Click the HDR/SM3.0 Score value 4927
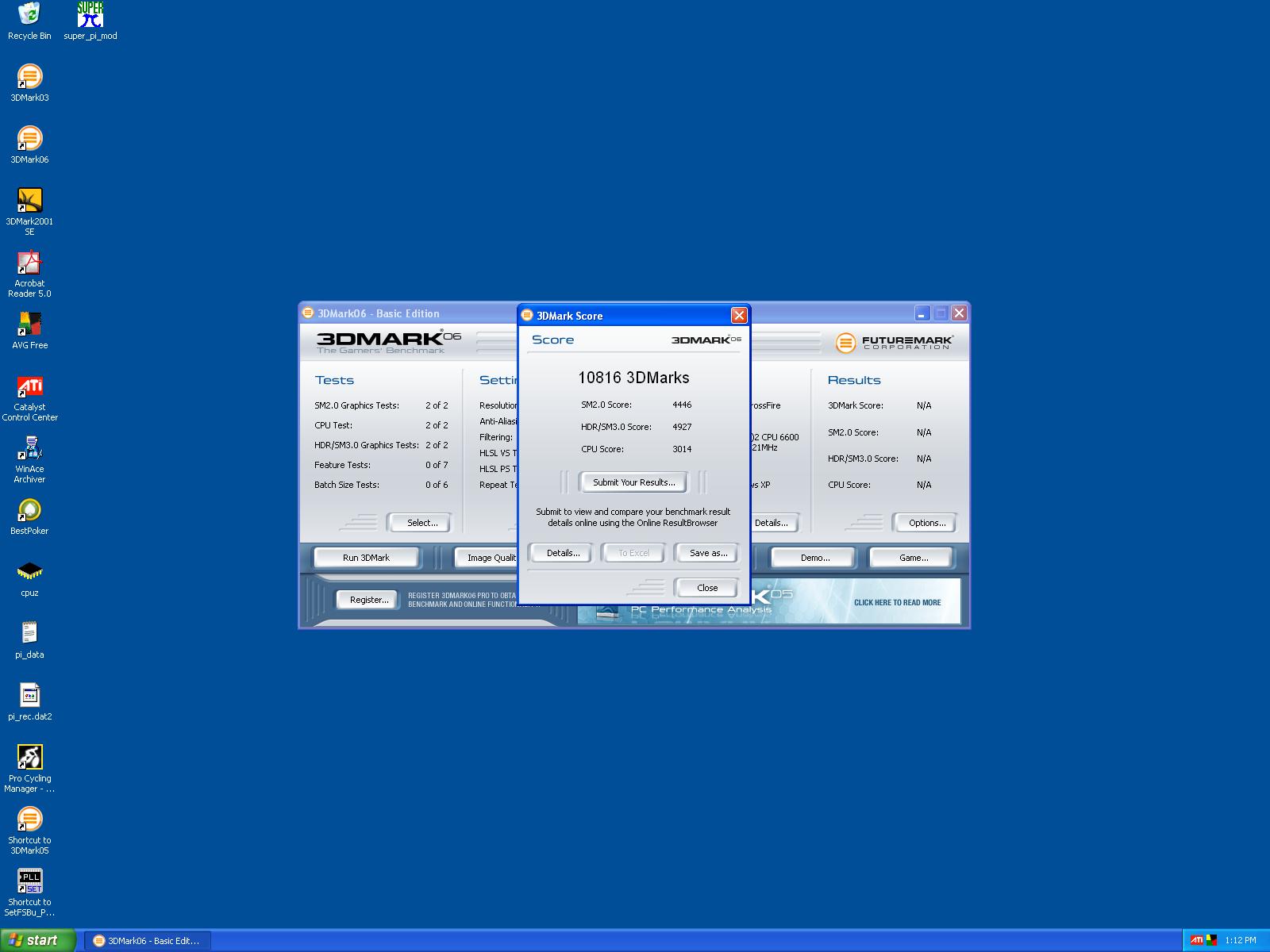1270x952 pixels. click(x=682, y=427)
